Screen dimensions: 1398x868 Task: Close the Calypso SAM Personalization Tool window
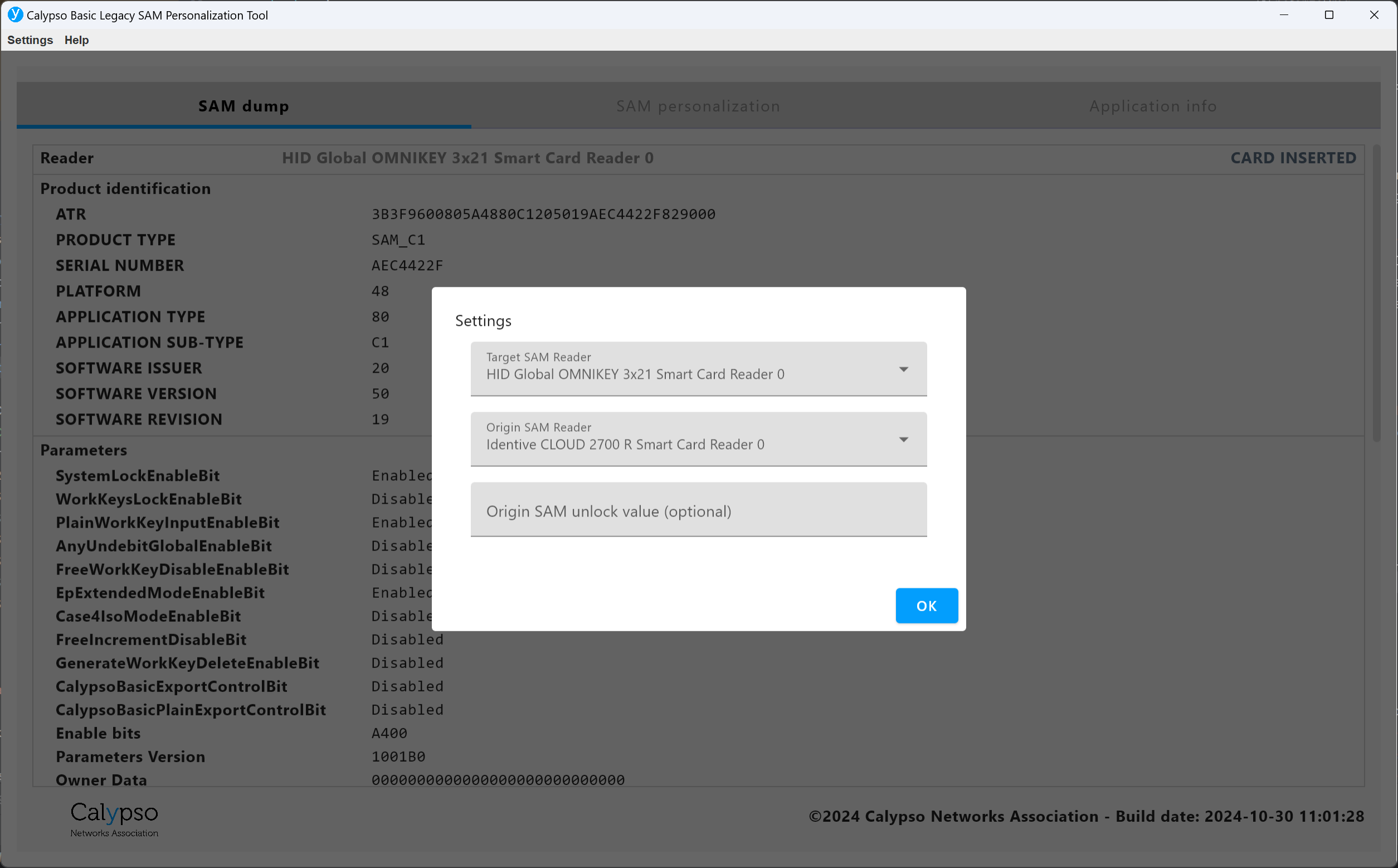(x=1374, y=15)
